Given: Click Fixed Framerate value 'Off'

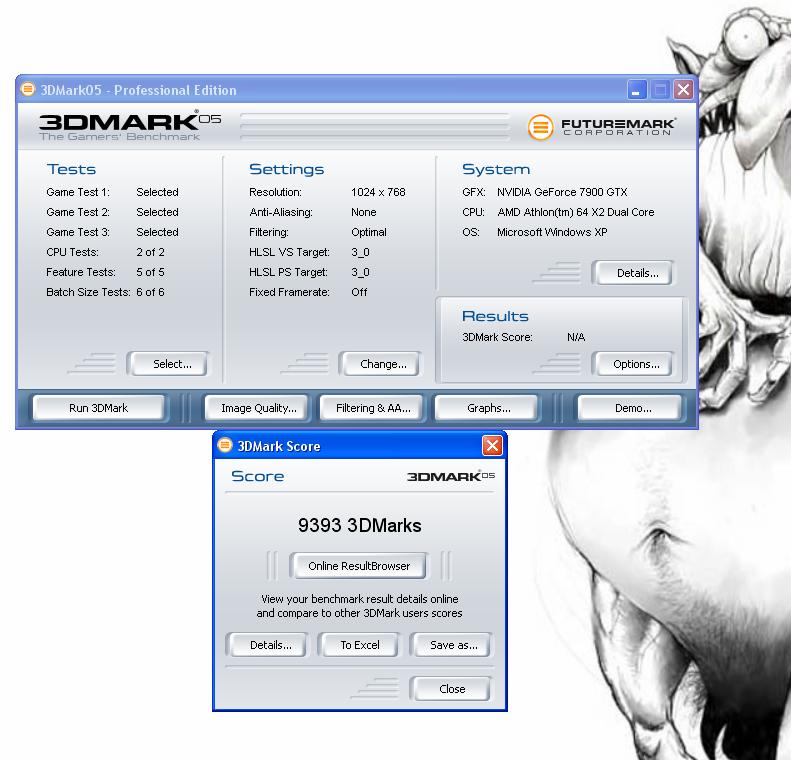Looking at the screenshot, I should (x=359, y=292).
